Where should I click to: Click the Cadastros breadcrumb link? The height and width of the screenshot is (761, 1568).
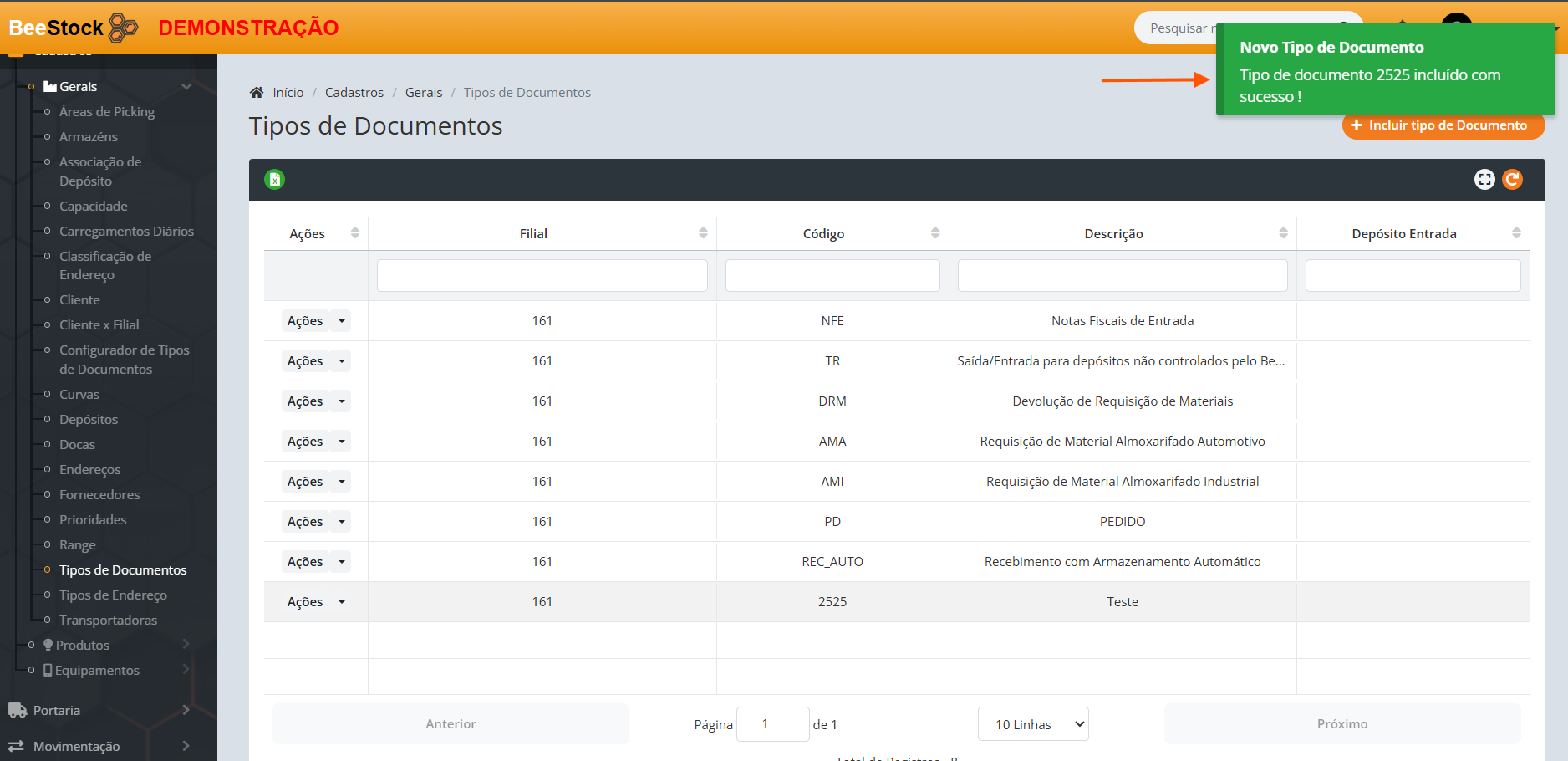point(354,93)
